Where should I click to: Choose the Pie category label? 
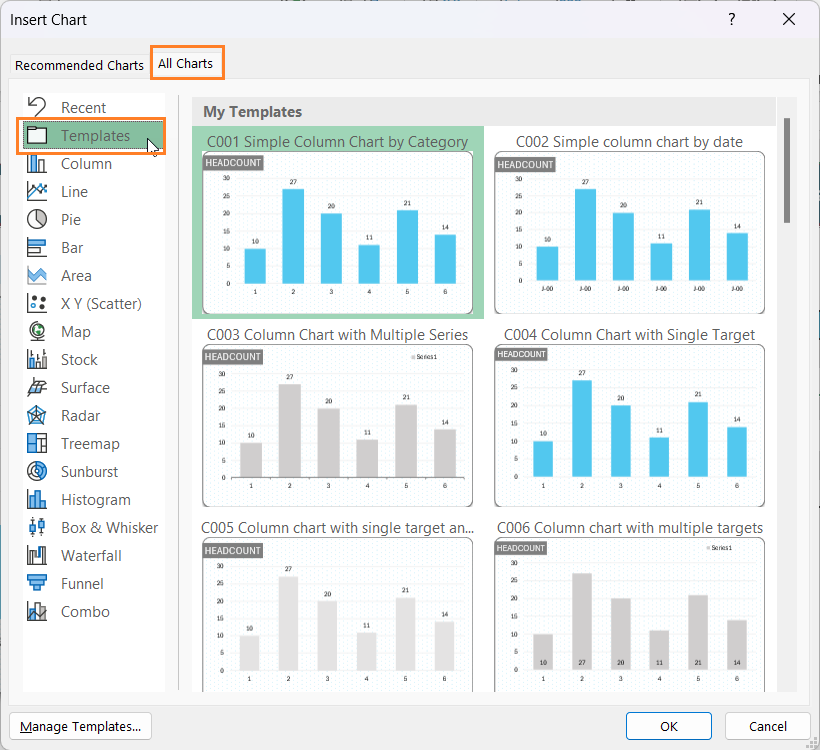point(71,220)
